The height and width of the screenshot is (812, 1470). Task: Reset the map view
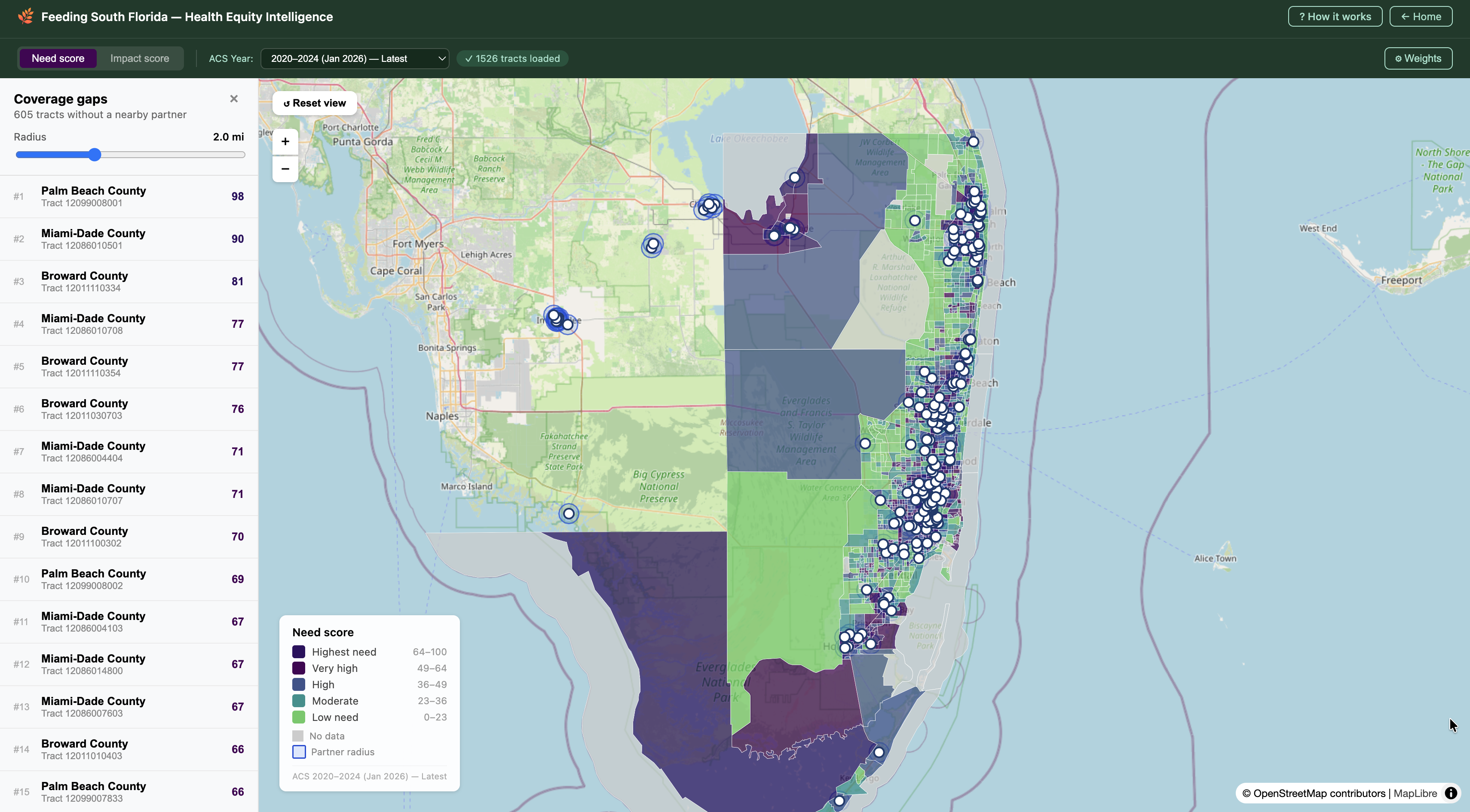tap(315, 103)
